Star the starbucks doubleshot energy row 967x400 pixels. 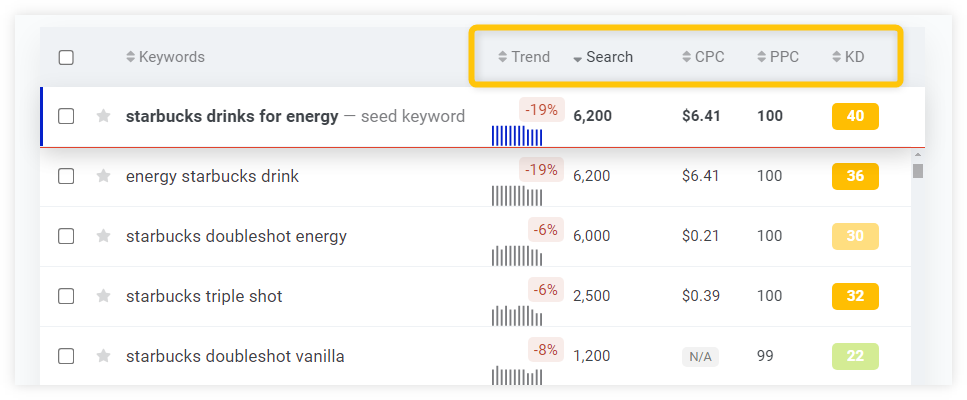click(104, 236)
